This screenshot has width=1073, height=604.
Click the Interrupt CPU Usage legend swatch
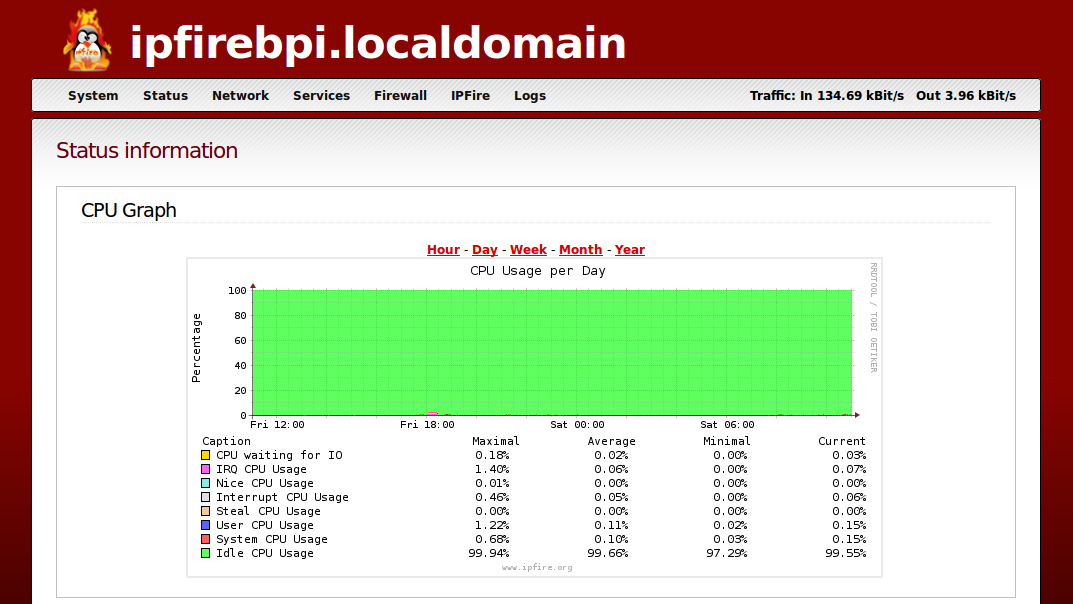tap(205, 497)
